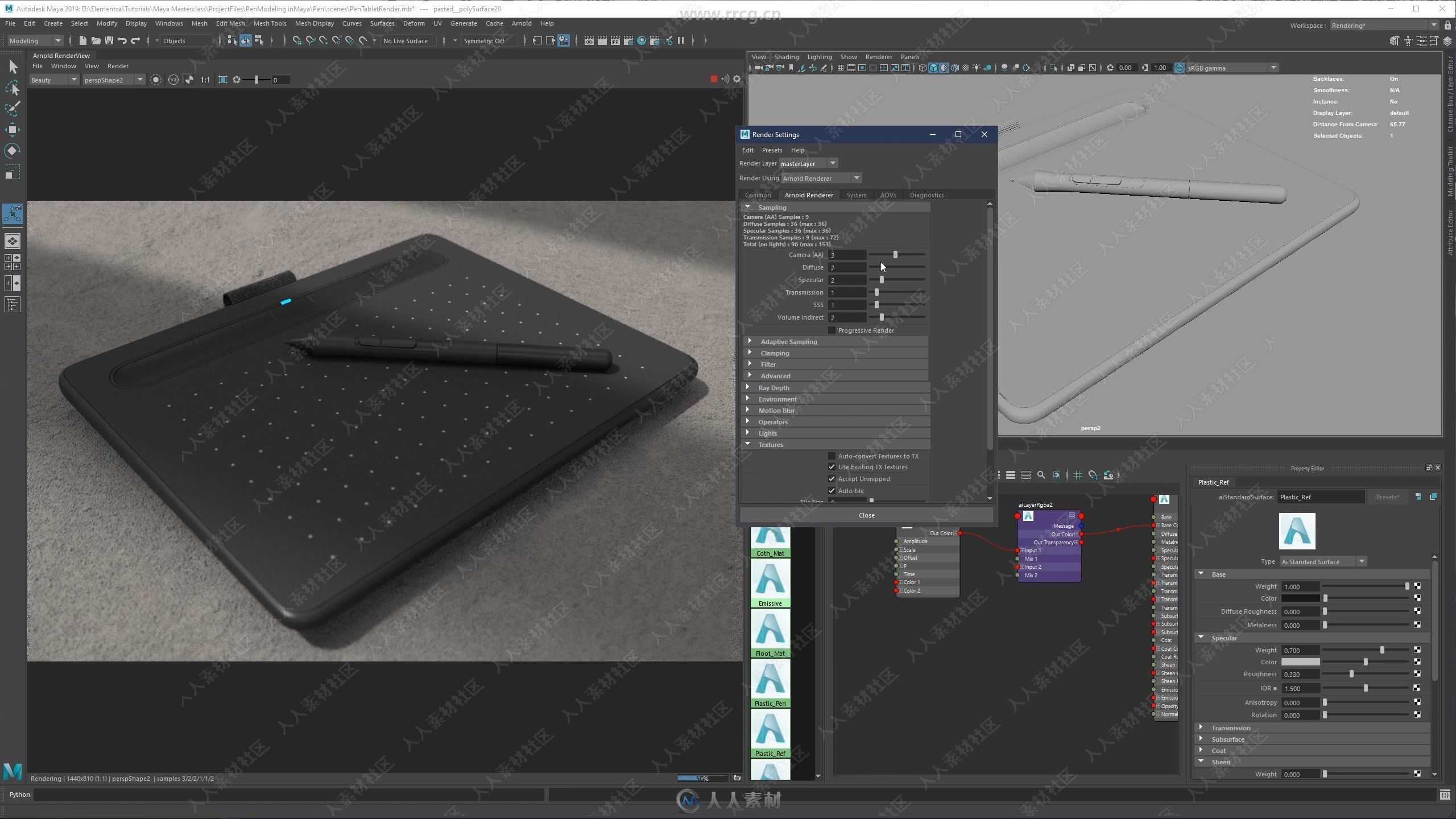Open Arnold RenderView settings gear
Viewport: 1456px width, 819px height.
(737, 79)
